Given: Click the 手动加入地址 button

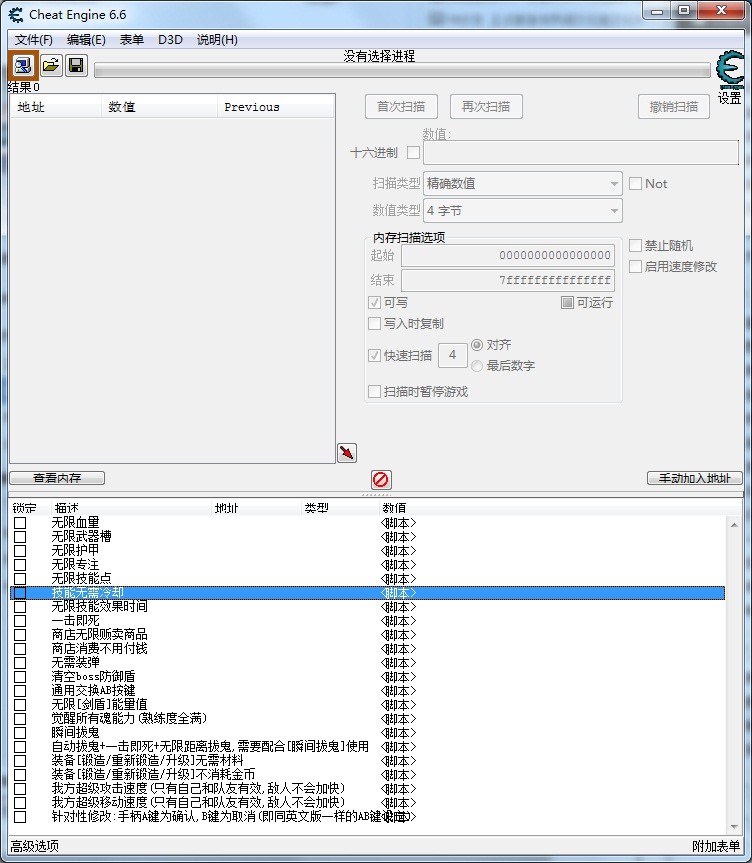Looking at the screenshot, I should tap(695, 478).
